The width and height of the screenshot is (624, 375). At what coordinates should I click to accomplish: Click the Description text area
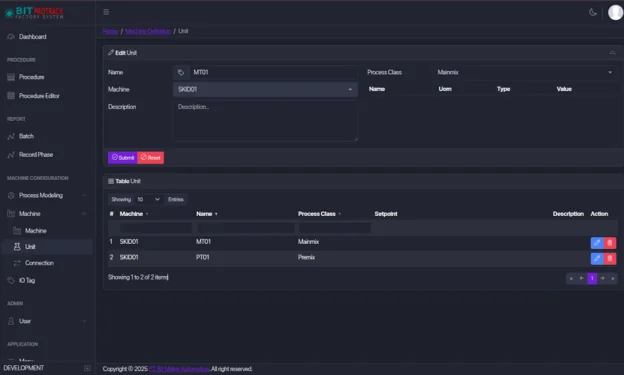point(265,121)
